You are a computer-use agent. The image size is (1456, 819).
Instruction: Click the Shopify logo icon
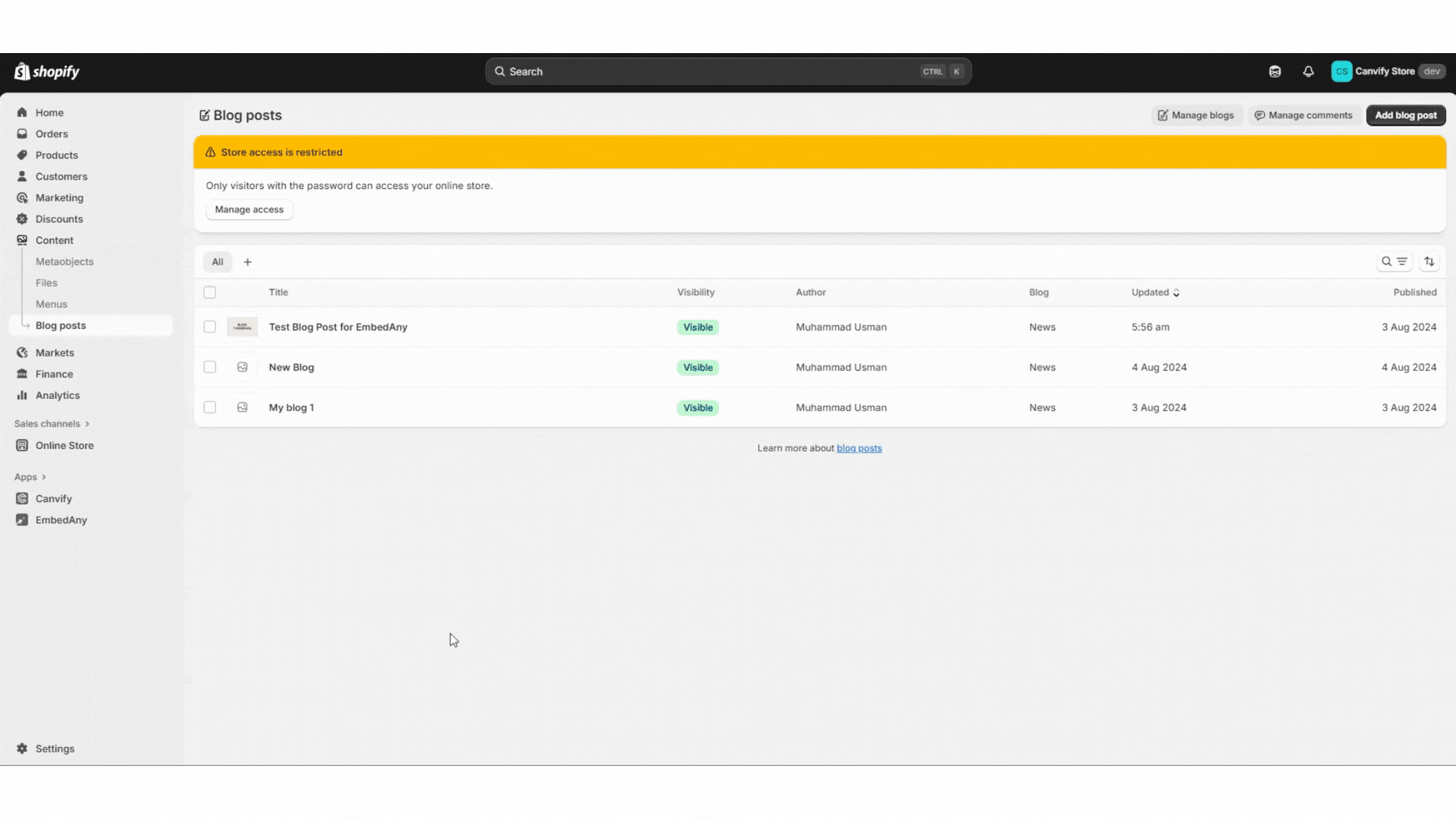pos(23,71)
